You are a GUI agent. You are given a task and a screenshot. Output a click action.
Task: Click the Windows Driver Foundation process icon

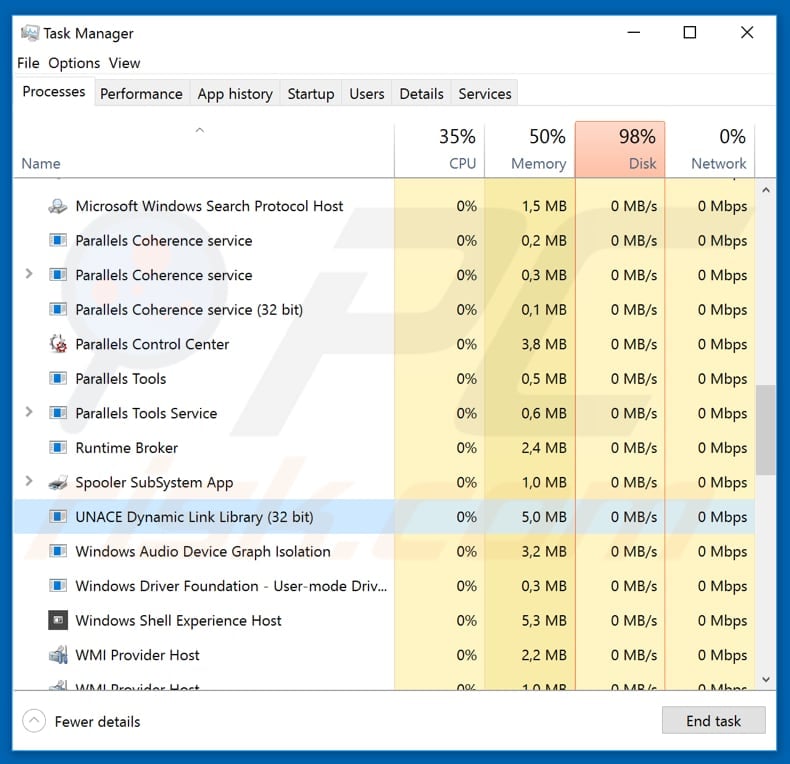[x=58, y=586]
